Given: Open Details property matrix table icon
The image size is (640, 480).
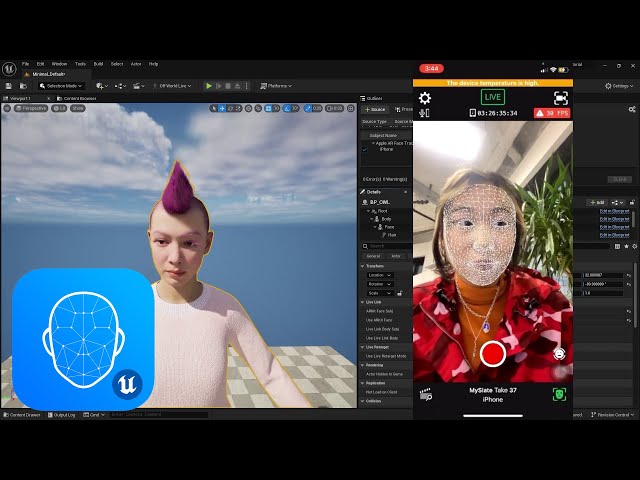Looking at the screenshot, I should [618, 247].
